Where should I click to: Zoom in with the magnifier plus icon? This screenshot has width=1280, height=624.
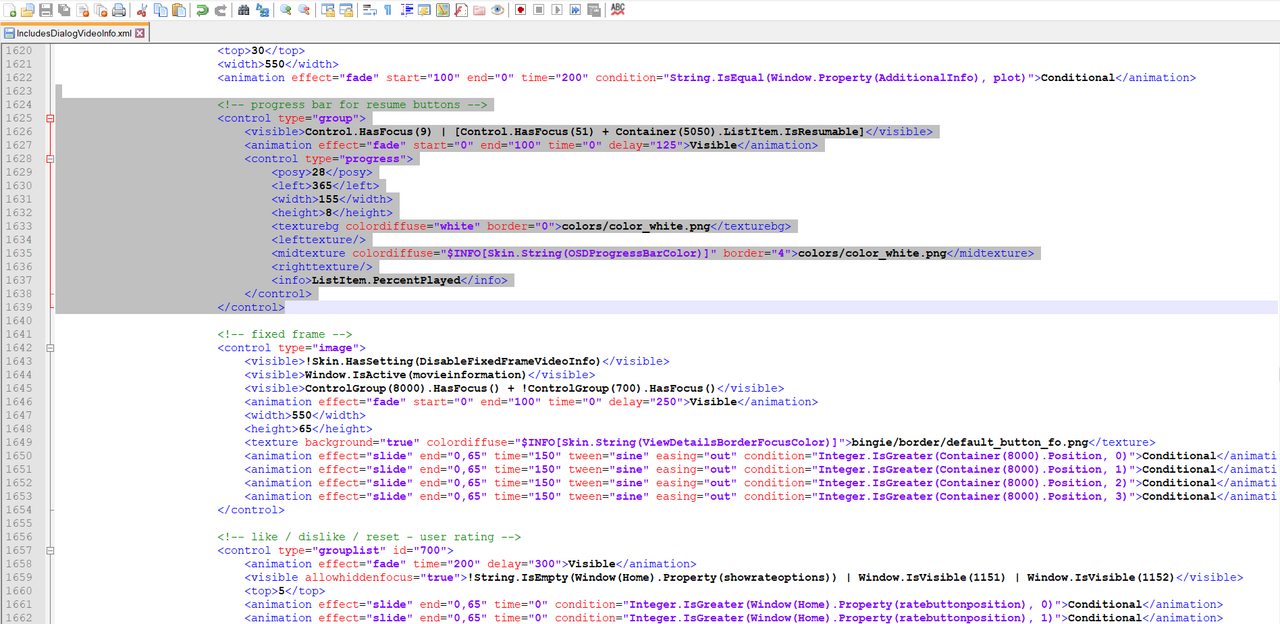point(285,10)
